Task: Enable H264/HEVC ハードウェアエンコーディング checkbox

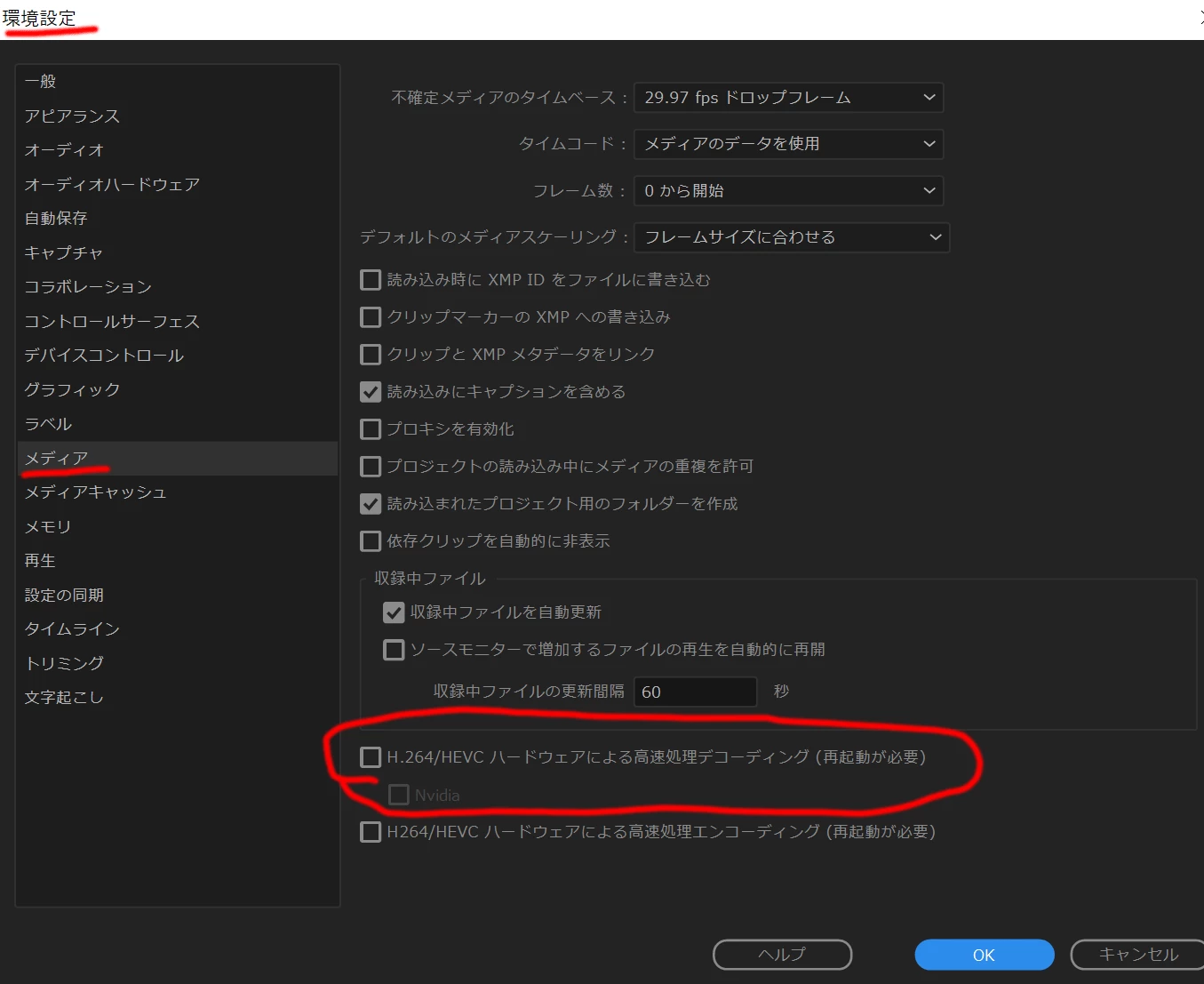Action: click(x=371, y=832)
